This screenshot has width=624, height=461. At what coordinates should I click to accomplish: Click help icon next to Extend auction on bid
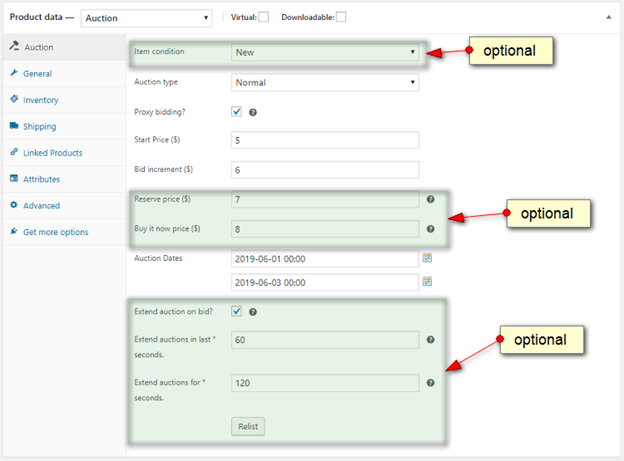coord(254,312)
